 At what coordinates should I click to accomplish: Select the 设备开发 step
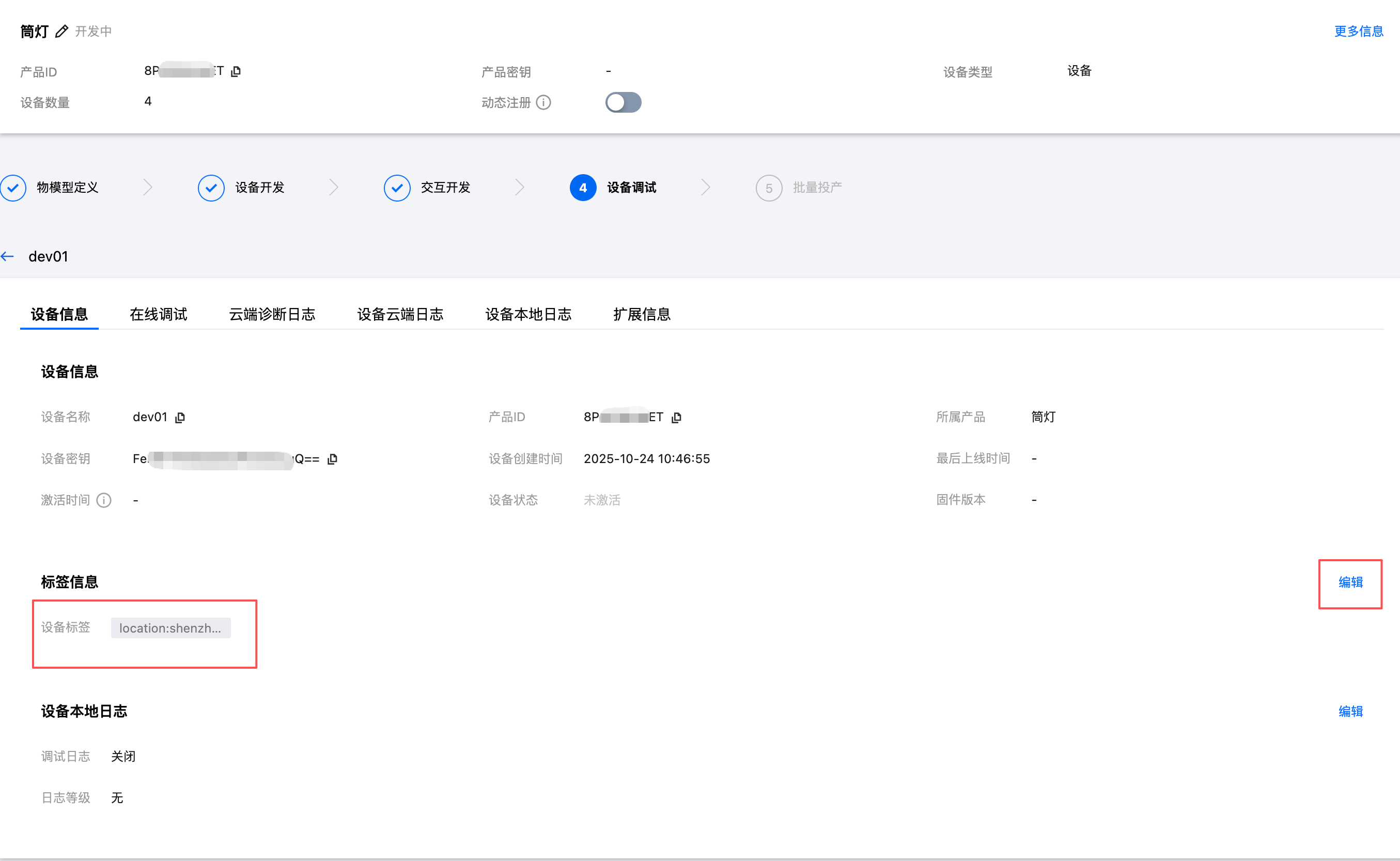coord(259,188)
